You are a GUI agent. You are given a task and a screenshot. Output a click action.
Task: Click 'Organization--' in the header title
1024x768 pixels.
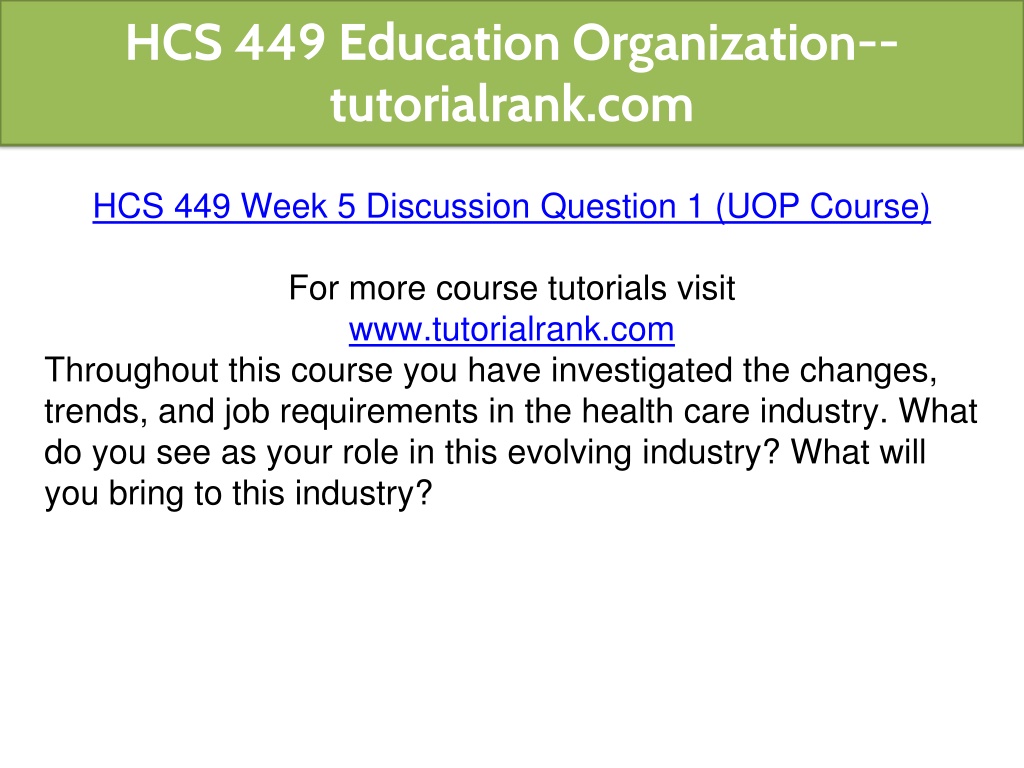click(735, 46)
